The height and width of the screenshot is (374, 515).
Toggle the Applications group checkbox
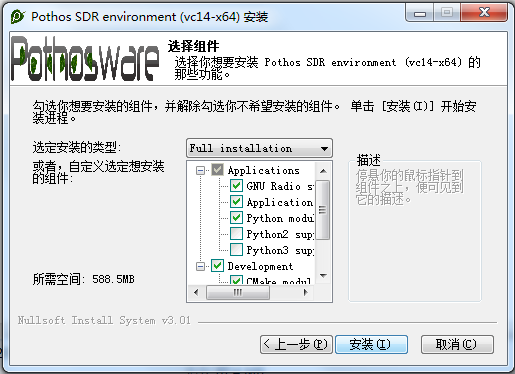point(217,170)
